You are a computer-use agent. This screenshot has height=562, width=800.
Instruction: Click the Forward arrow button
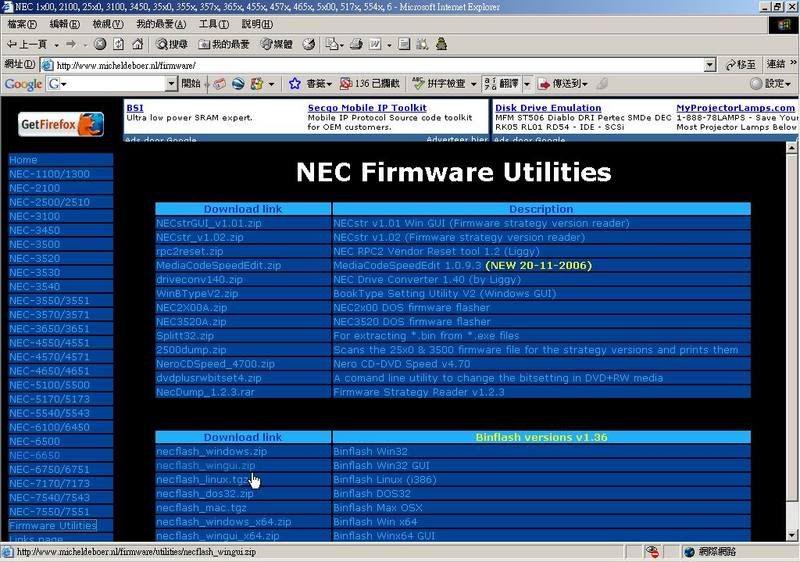[71, 44]
